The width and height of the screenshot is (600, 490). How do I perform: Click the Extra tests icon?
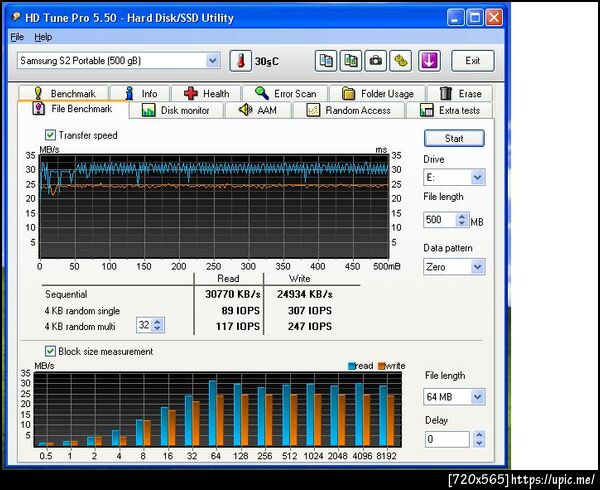[x=427, y=110]
